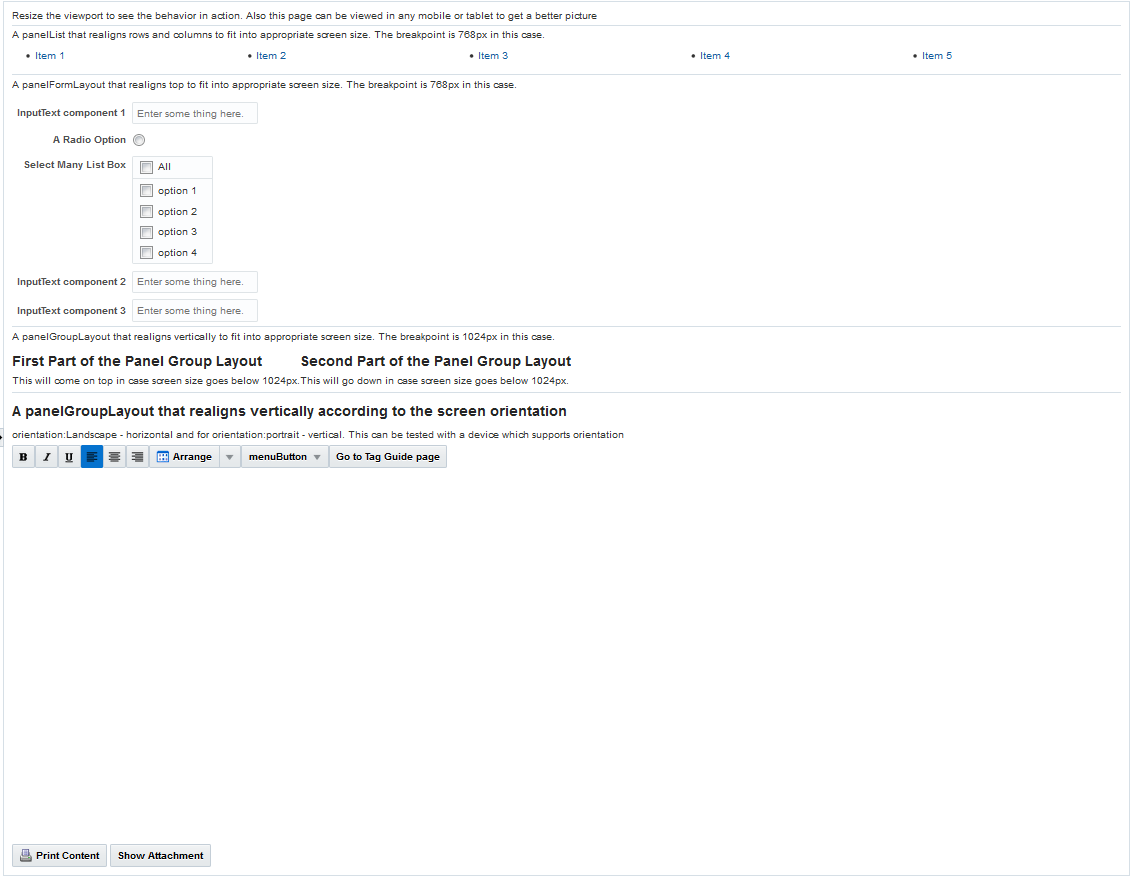
Task: Click Go to Tag Guide page button
Action: (x=388, y=457)
